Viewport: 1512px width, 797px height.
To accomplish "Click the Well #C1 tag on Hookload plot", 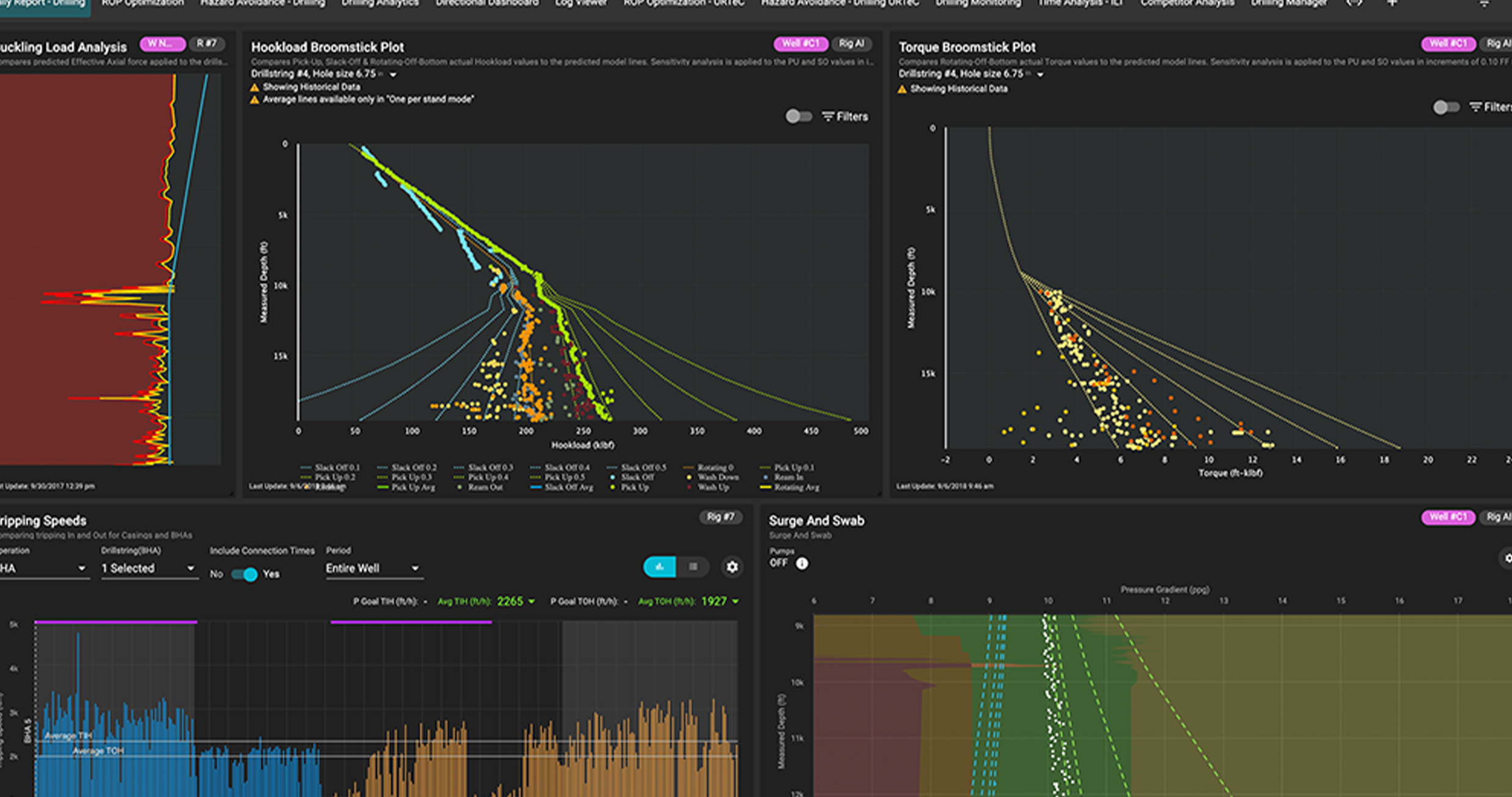I will click(x=800, y=44).
